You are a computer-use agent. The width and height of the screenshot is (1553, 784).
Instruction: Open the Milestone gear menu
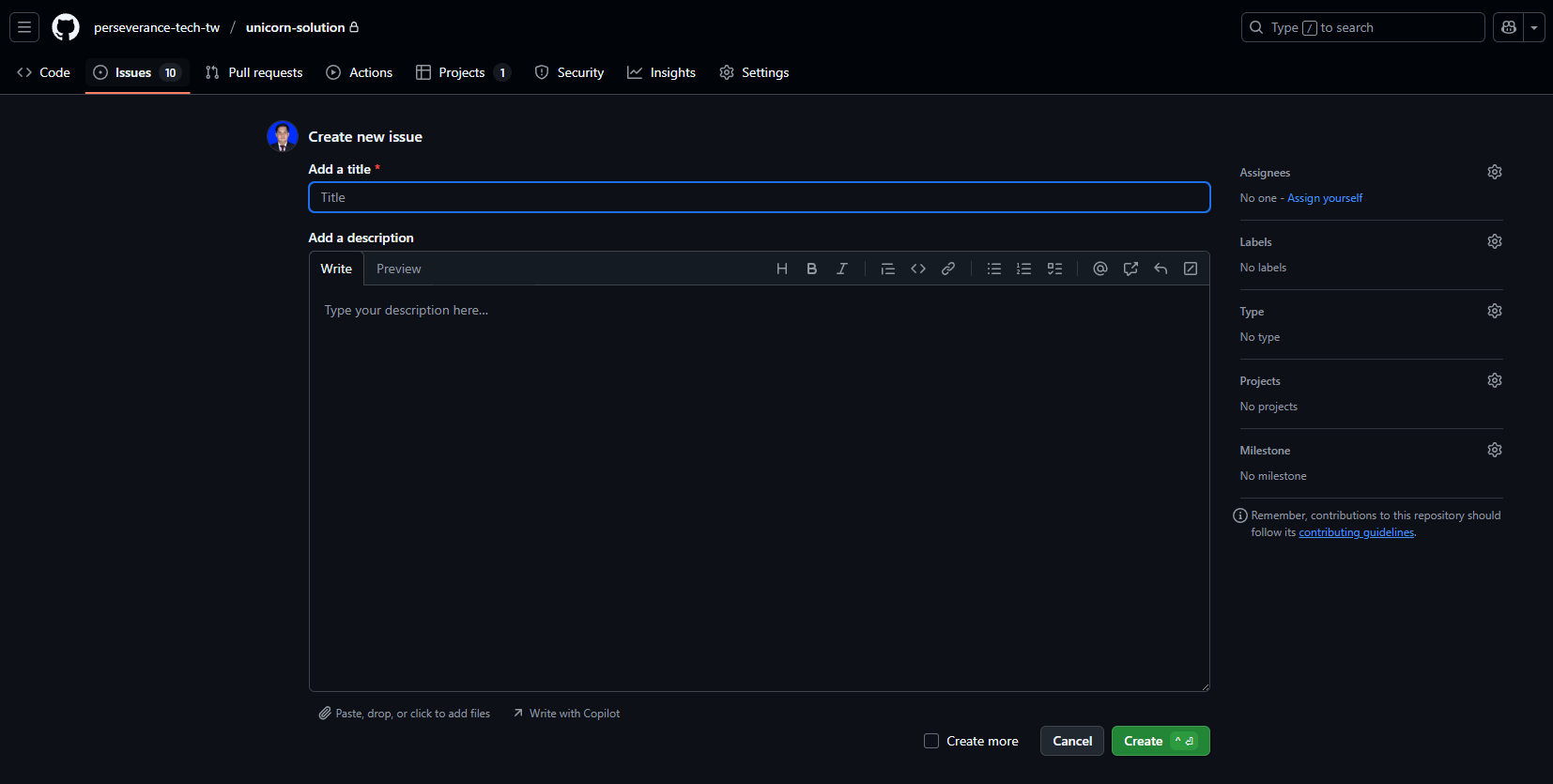(x=1494, y=450)
